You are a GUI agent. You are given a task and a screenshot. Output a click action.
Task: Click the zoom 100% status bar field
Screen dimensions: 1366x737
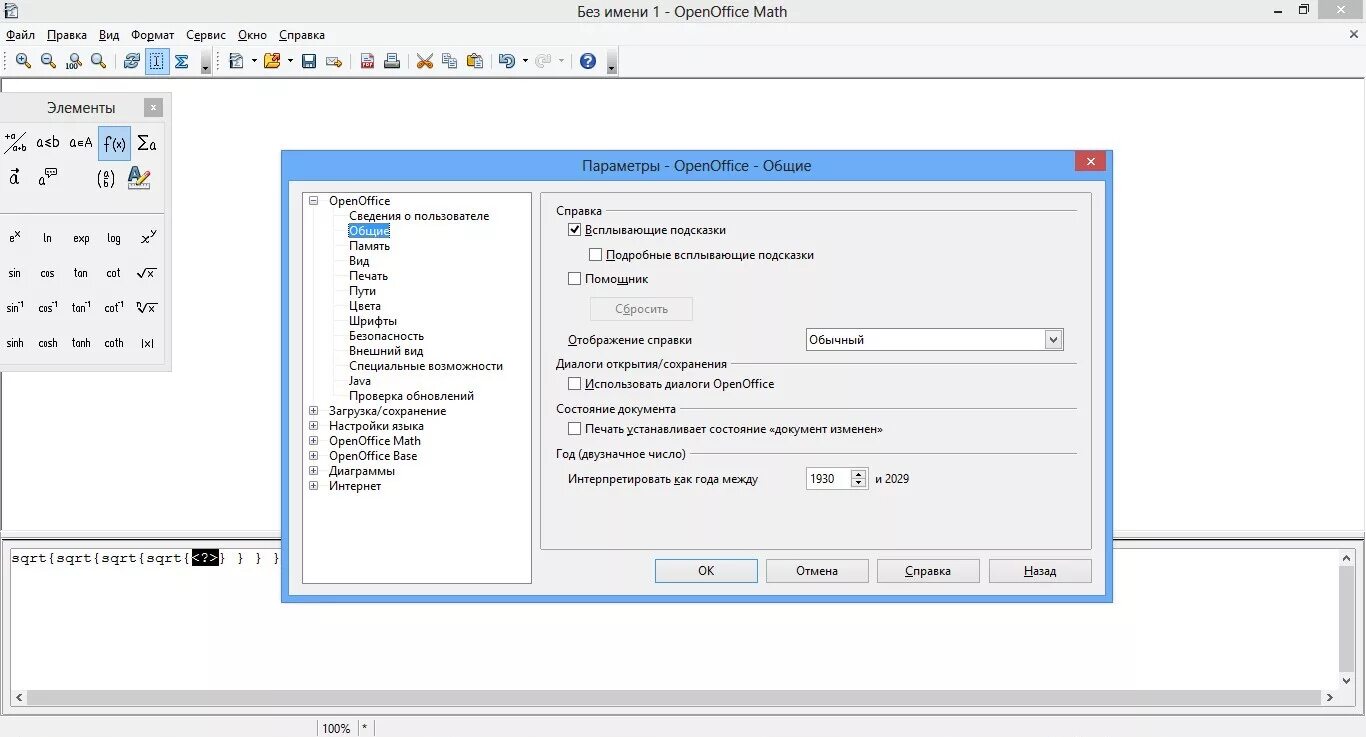pyautogui.click(x=336, y=728)
